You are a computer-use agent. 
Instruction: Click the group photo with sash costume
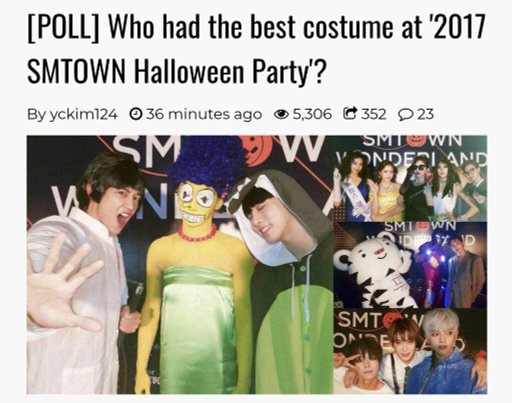tap(410, 178)
